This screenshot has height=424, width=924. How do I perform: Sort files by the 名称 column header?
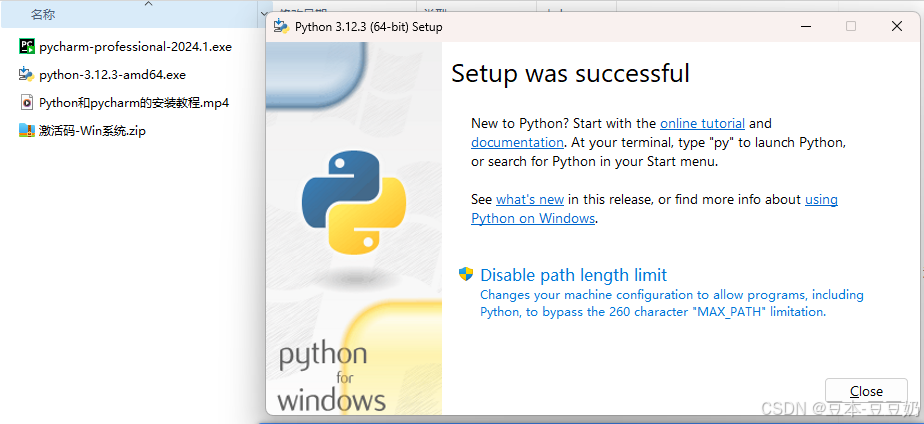click(x=43, y=15)
